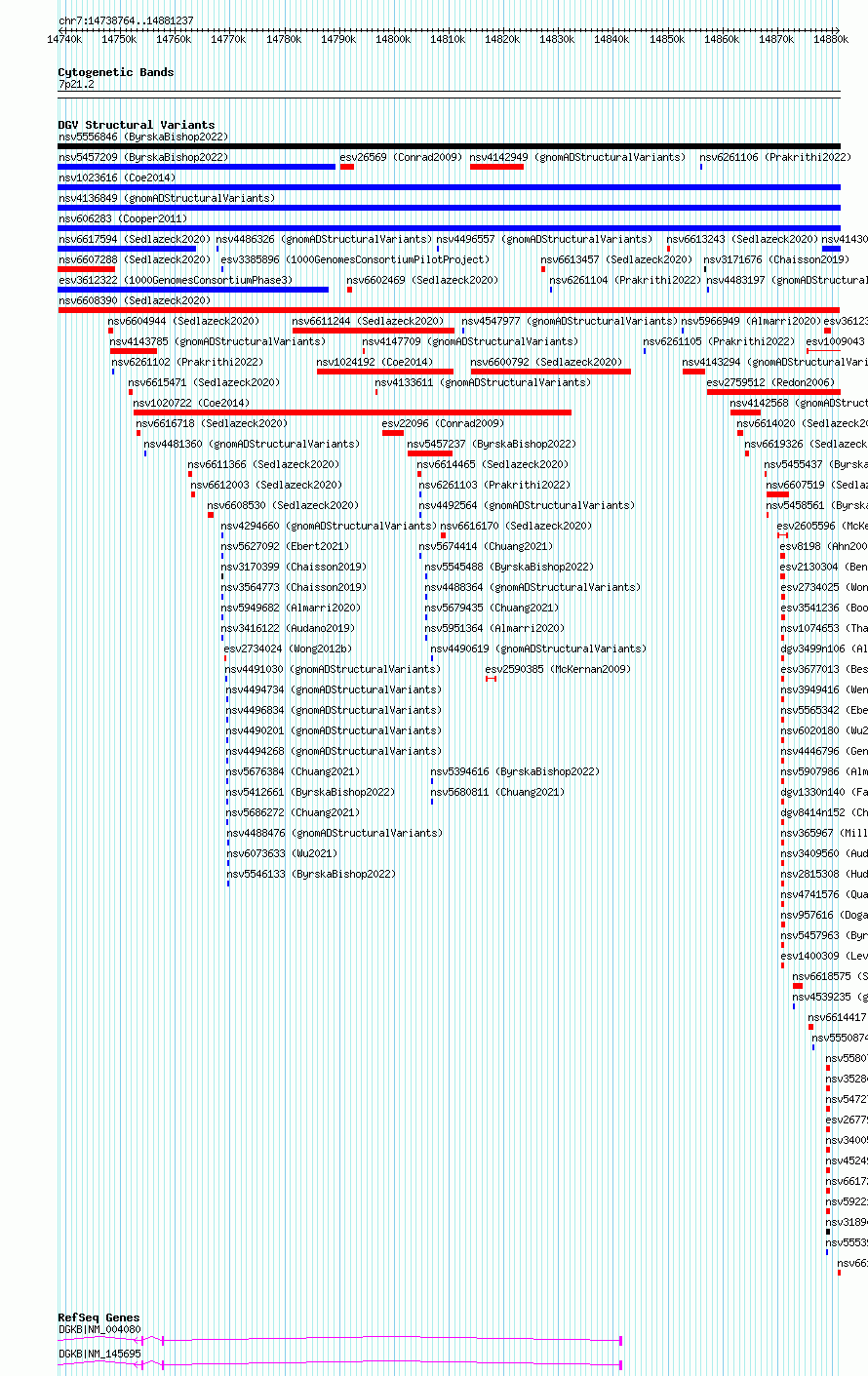Click nsv5394616 (ByrskaBishop2022) label
868x1376 pixels.
(x=515, y=771)
